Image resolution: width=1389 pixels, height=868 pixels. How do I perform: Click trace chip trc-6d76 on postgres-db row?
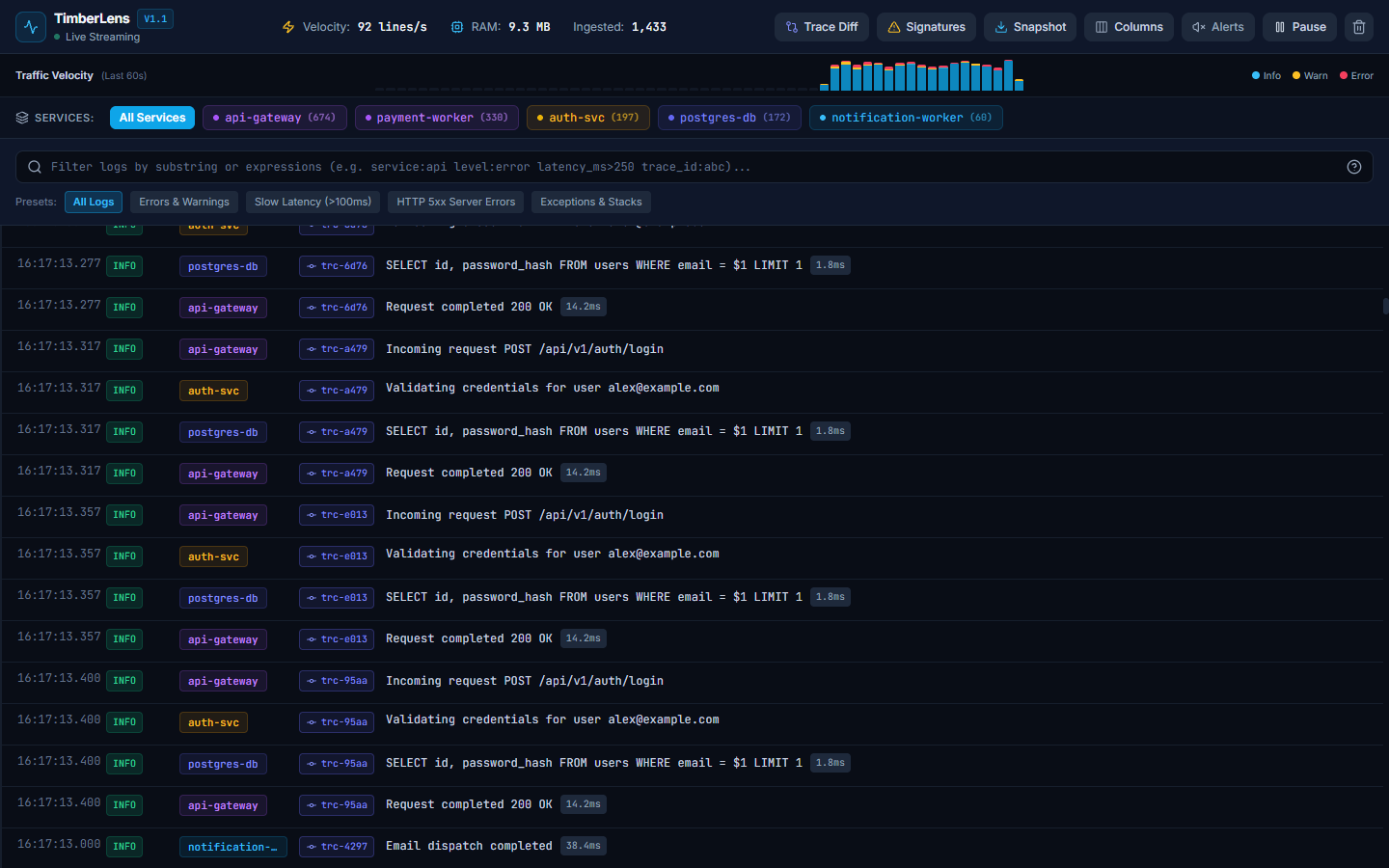tap(337, 266)
